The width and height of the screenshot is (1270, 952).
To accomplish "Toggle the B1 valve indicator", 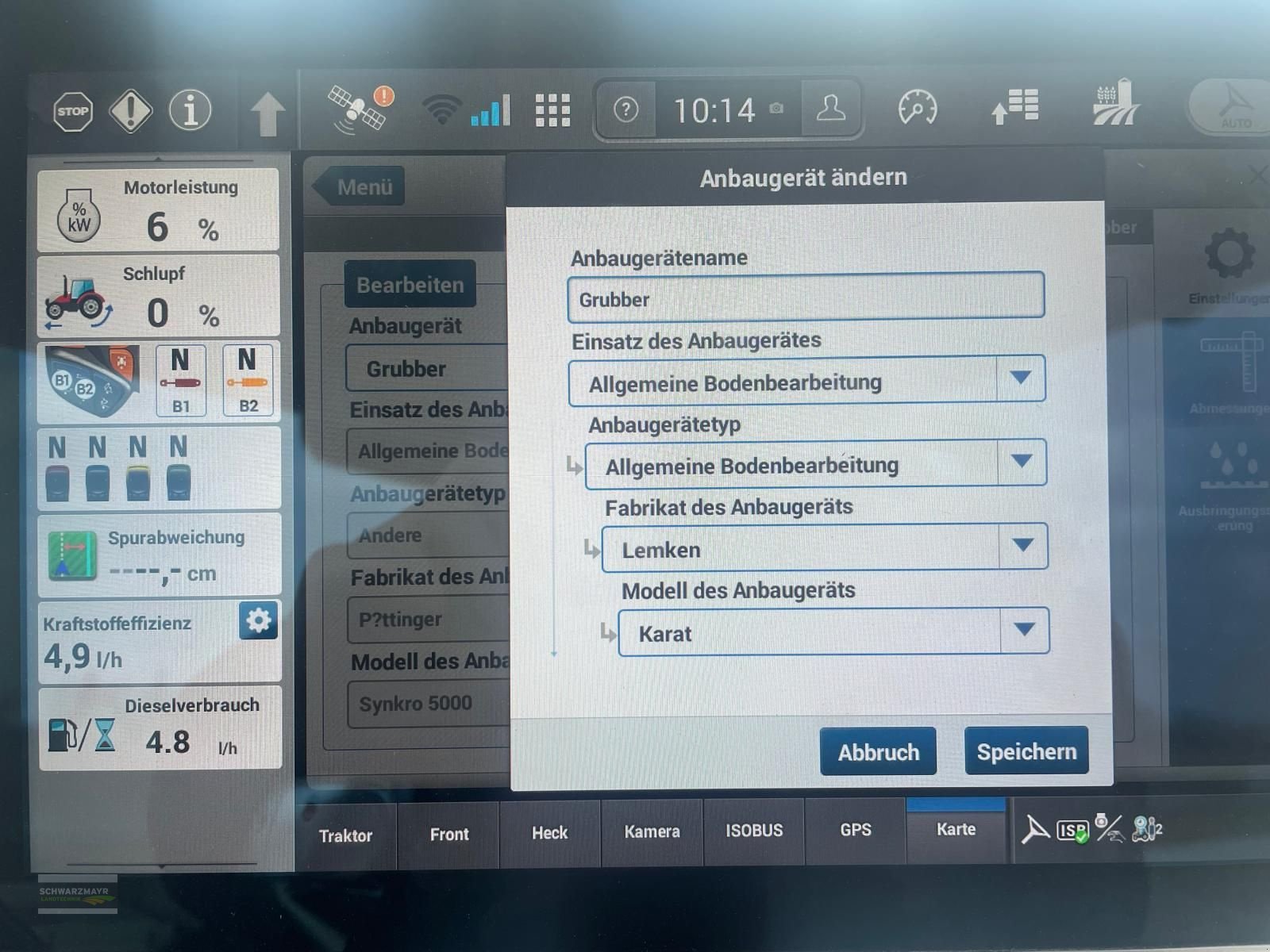I will pyautogui.click(x=181, y=380).
